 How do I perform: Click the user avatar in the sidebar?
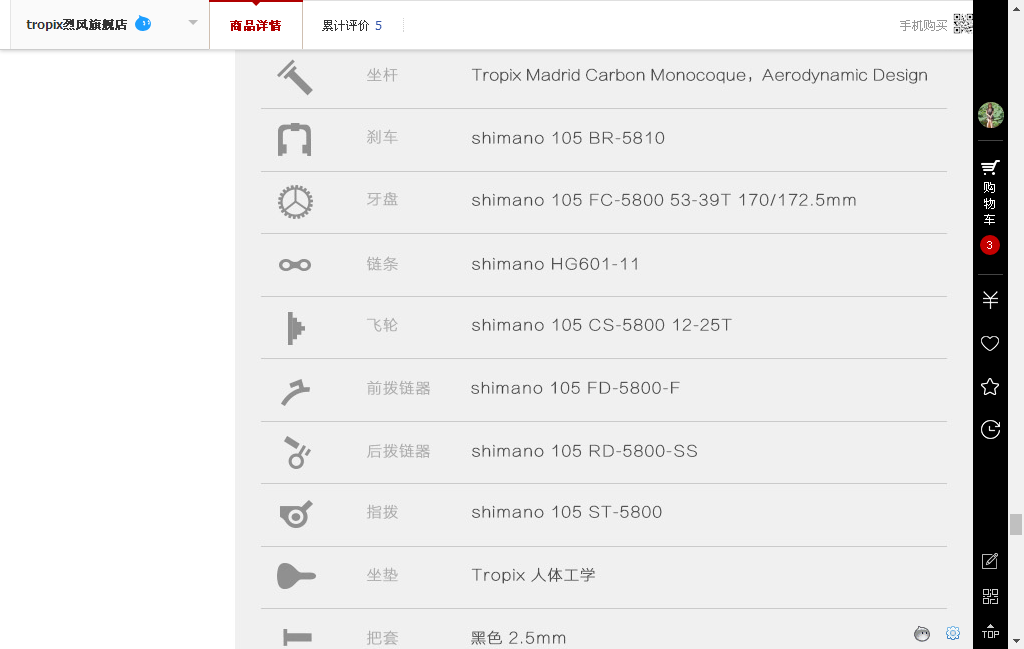coord(990,115)
